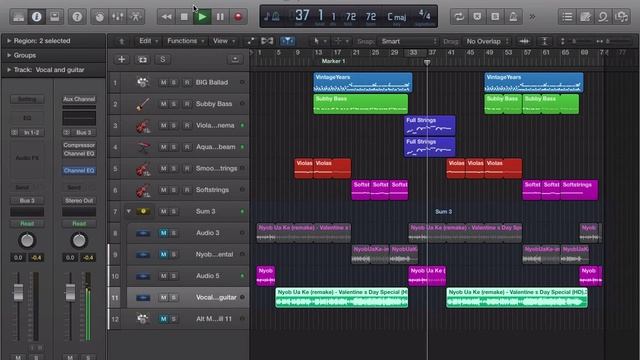This screenshot has width=640, height=360.
Task: Solo the Vocal...guitar track
Action: [173, 298]
